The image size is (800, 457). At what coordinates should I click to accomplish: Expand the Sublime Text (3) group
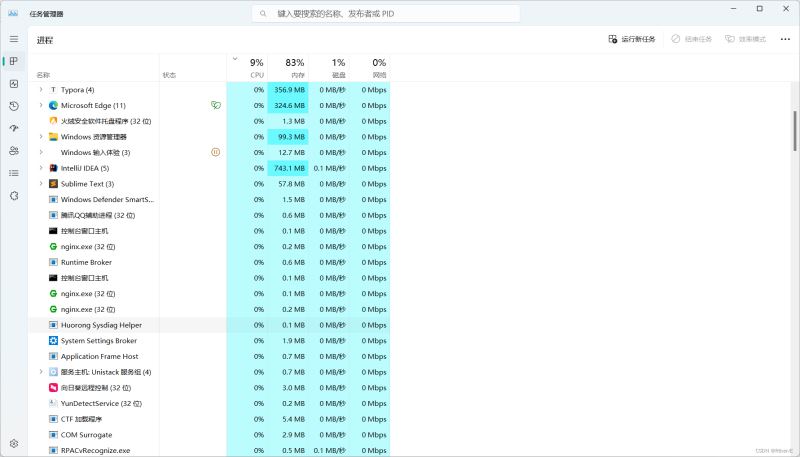[41, 184]
